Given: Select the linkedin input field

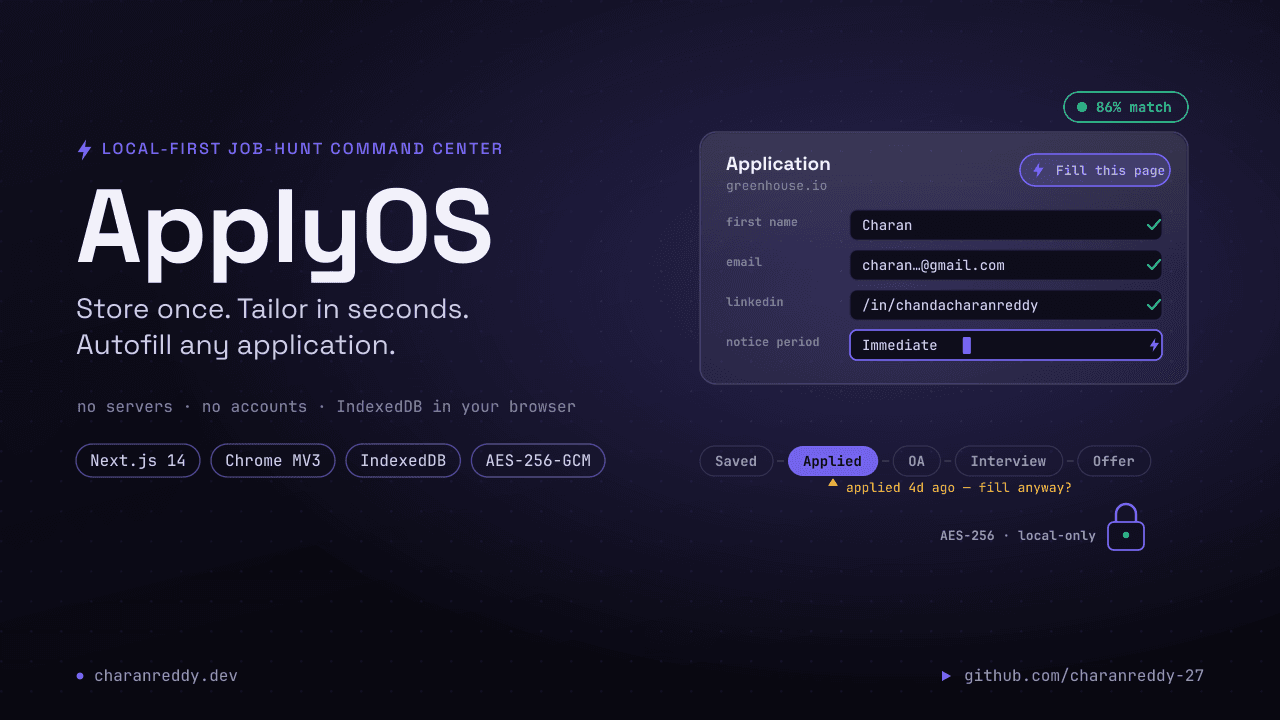Looking at the screenshot, I should 1006,305.
